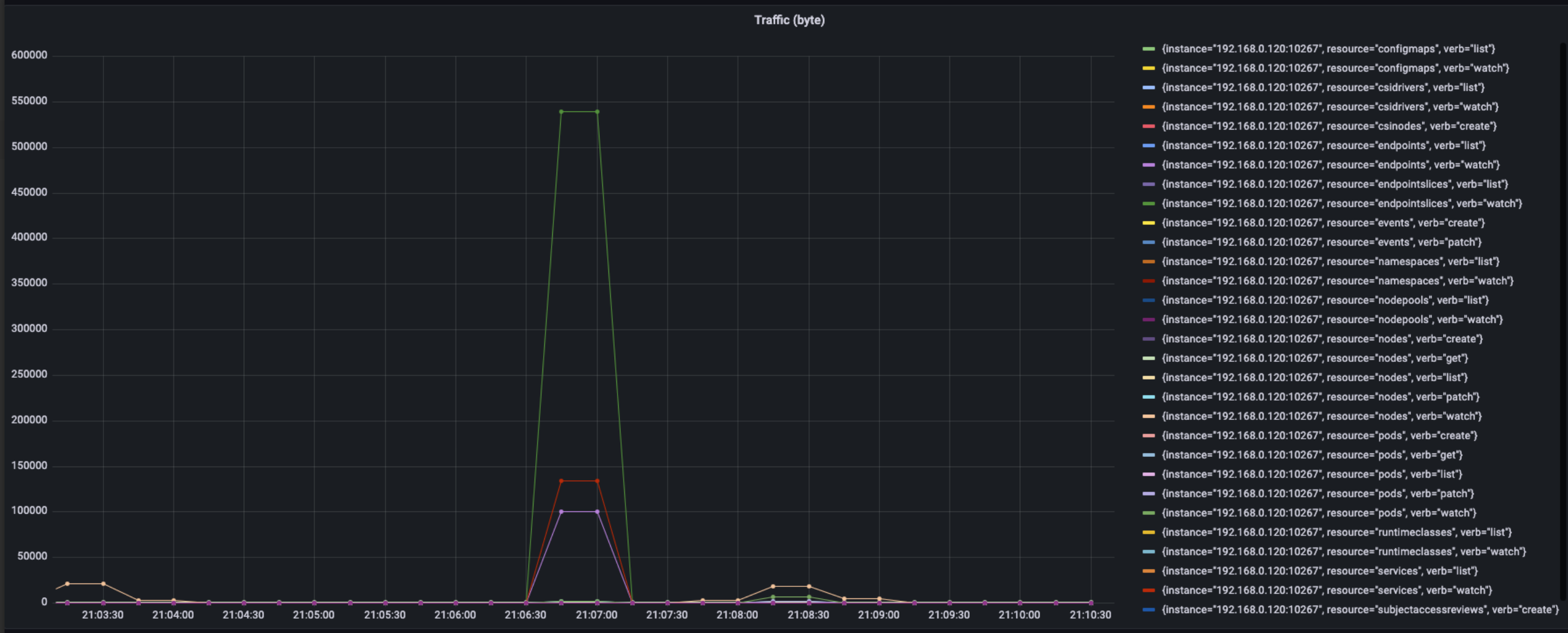Screen dimensions: 1568x633
Task: Click the pods create legend entry
Action: coord(1319,436)
